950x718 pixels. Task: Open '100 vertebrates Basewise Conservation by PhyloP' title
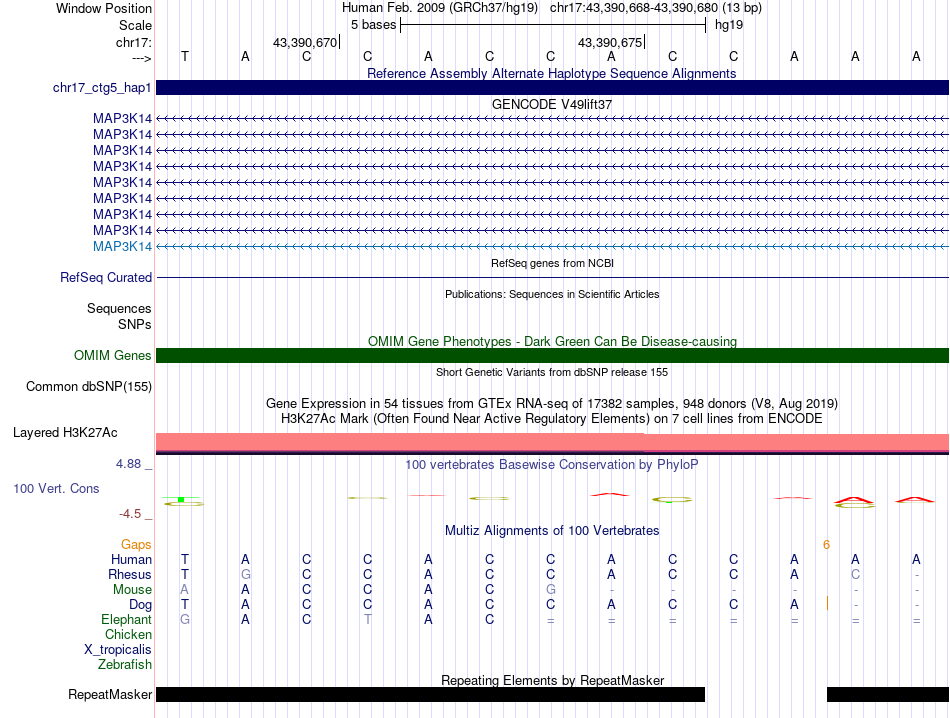[551, 465]
